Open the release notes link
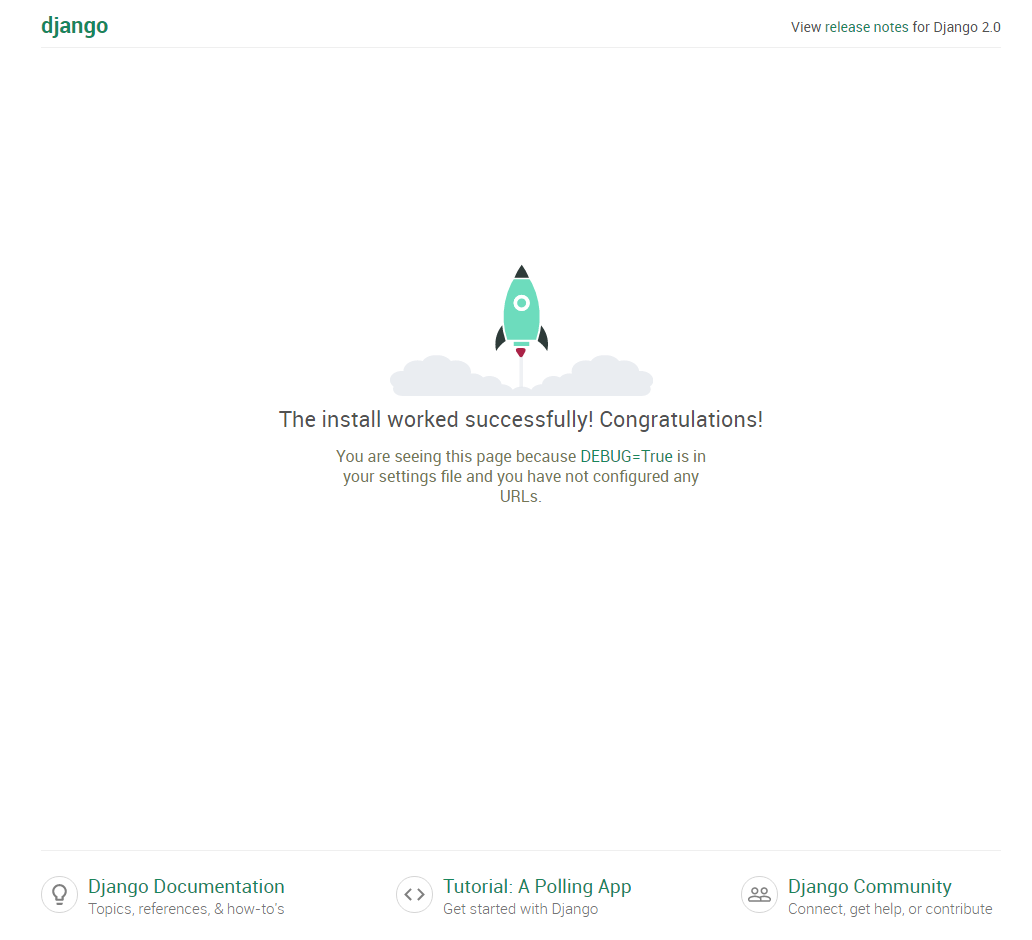Image resolution: width=1032 pixels, height=940 pixels. pyautogui.click(x=866, y=27)
